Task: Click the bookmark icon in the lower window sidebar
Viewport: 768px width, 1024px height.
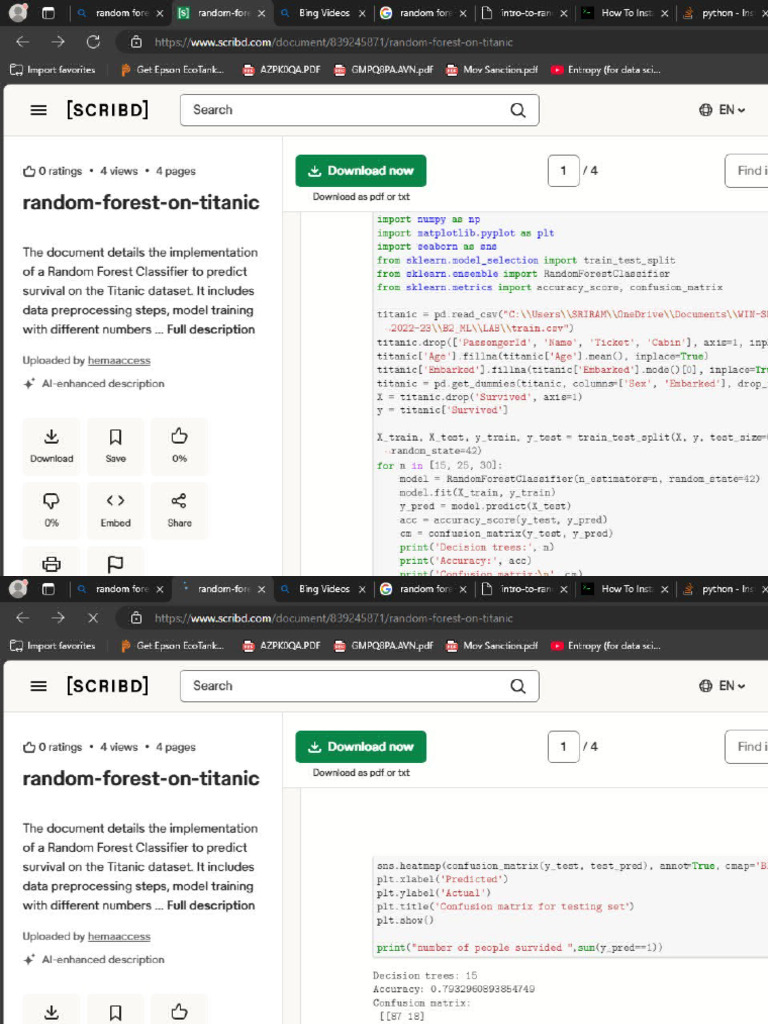Action: (x=116, y=1012)
